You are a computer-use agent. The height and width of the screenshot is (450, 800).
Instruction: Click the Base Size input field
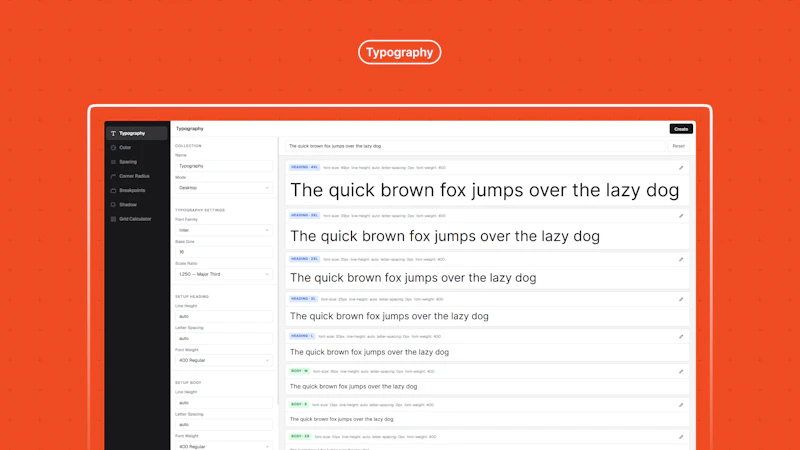coord(223,252)
